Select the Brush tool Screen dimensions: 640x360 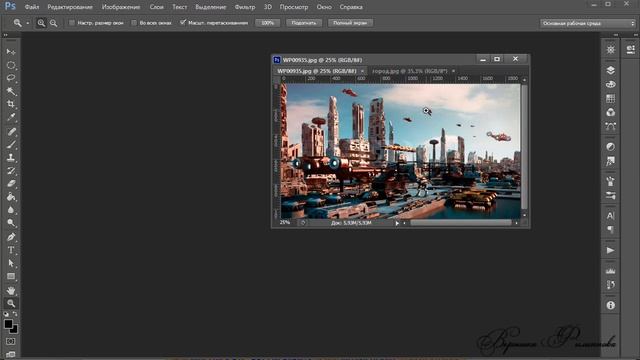(x=11, y=144)
